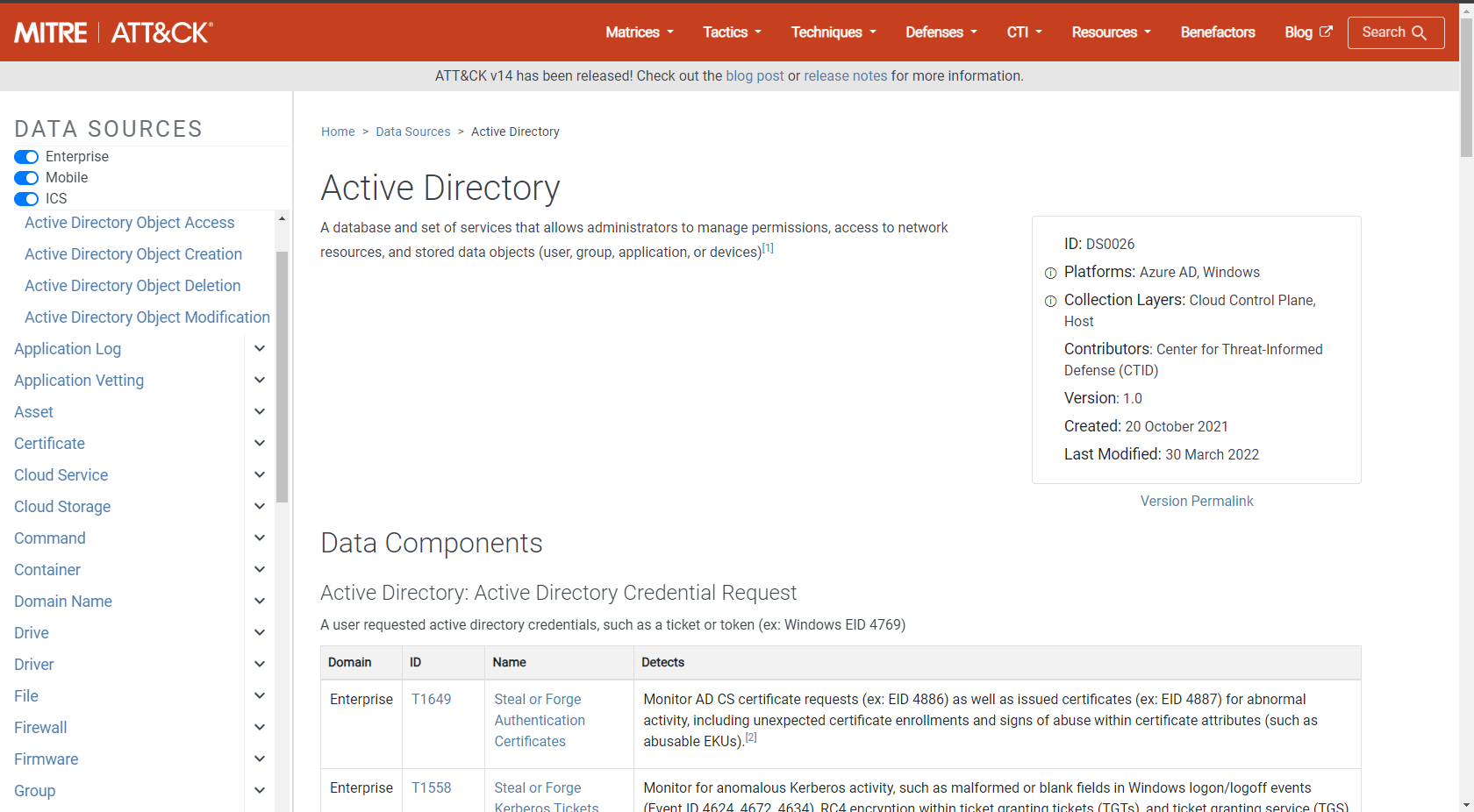The image size is (1474, 812).
Task: Select Active Directory Object Access
Action: pos(130,223)
